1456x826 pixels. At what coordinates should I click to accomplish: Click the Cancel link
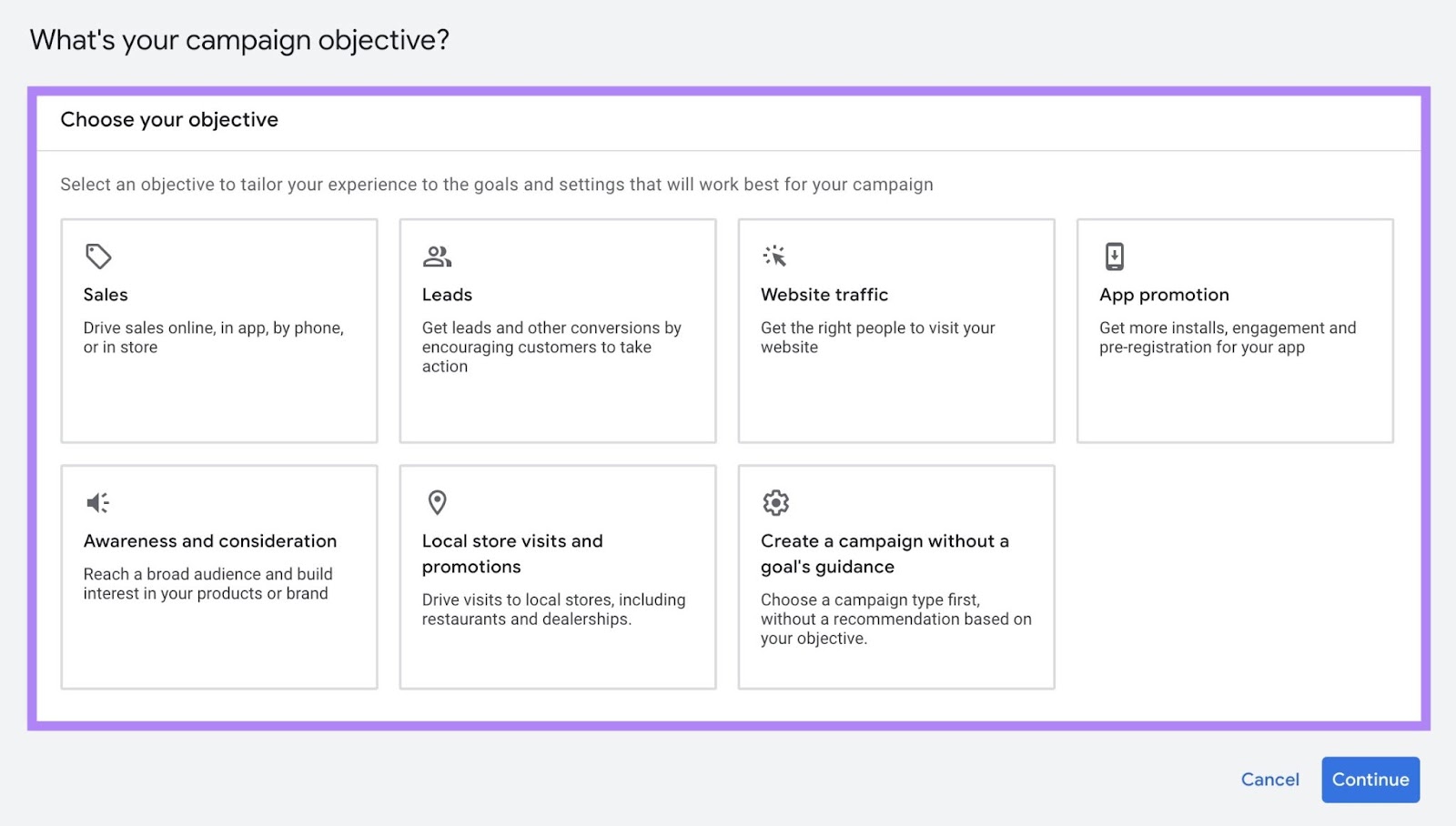coord(1270,780)
